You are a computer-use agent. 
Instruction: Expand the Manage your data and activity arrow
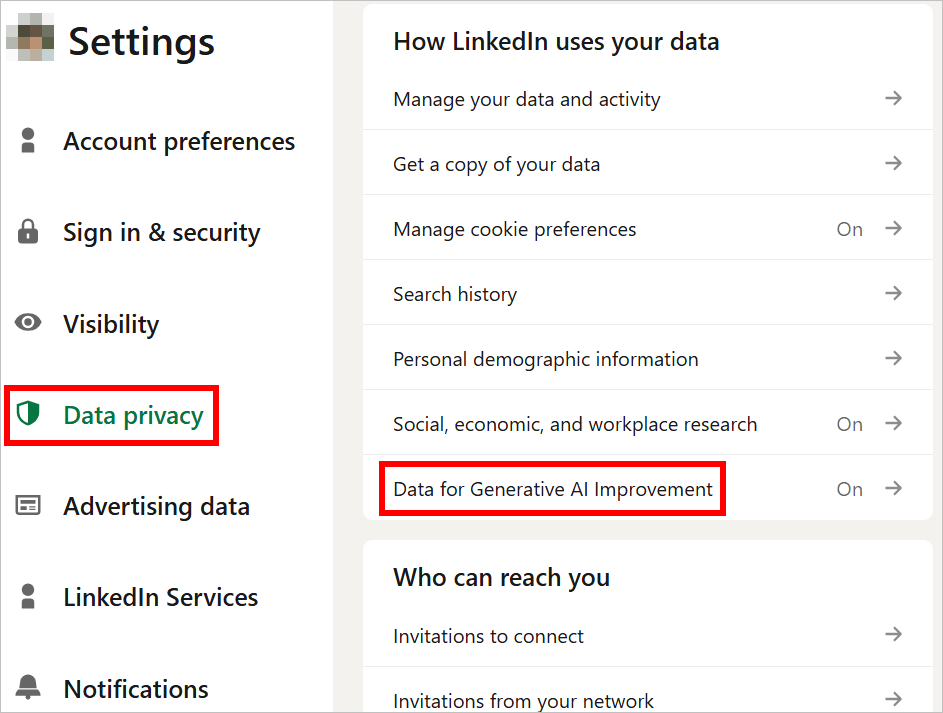pos(893,98)
